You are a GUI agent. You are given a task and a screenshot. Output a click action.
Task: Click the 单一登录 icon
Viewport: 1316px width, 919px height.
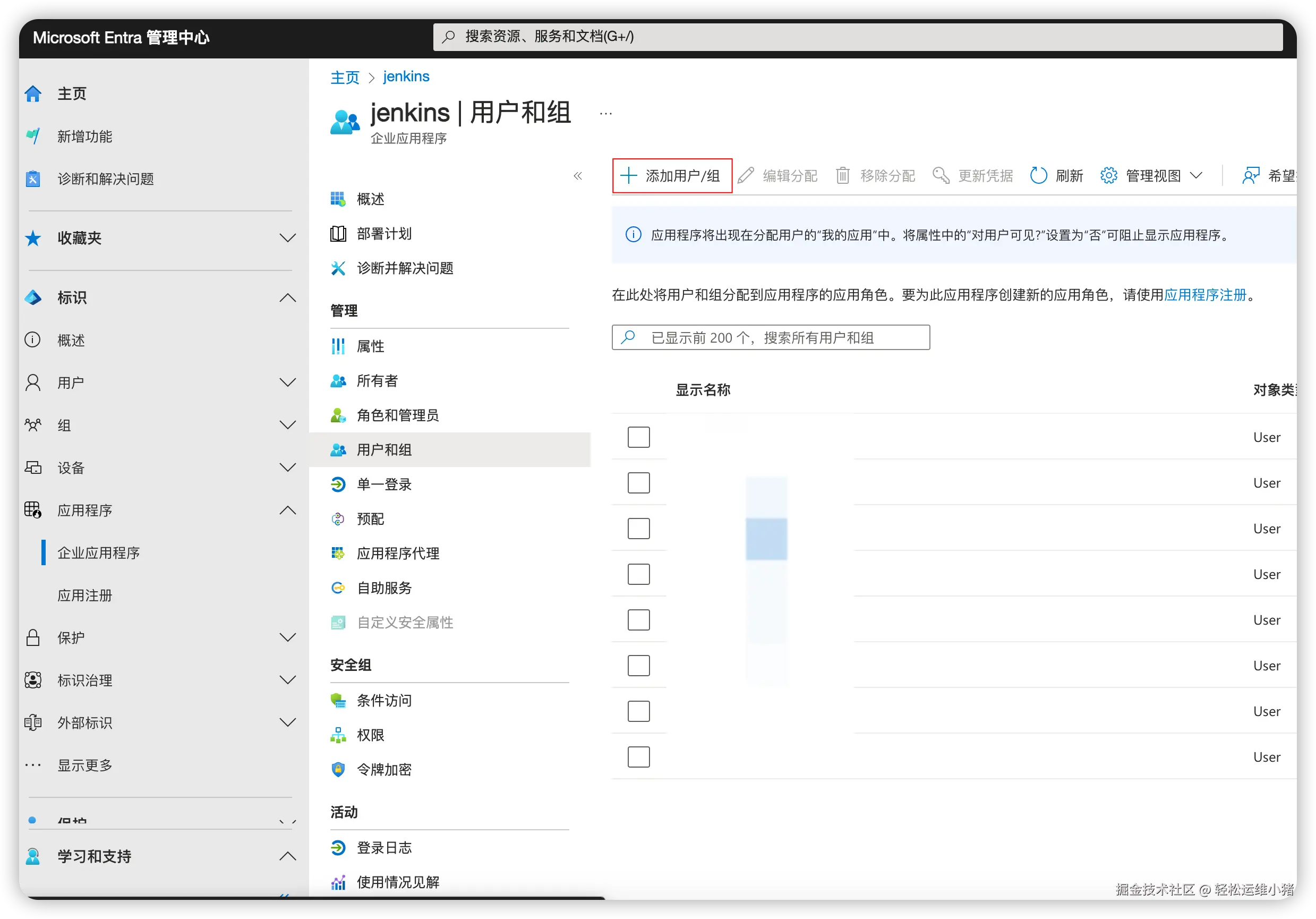pyautogui.click(x=338, y=484)
